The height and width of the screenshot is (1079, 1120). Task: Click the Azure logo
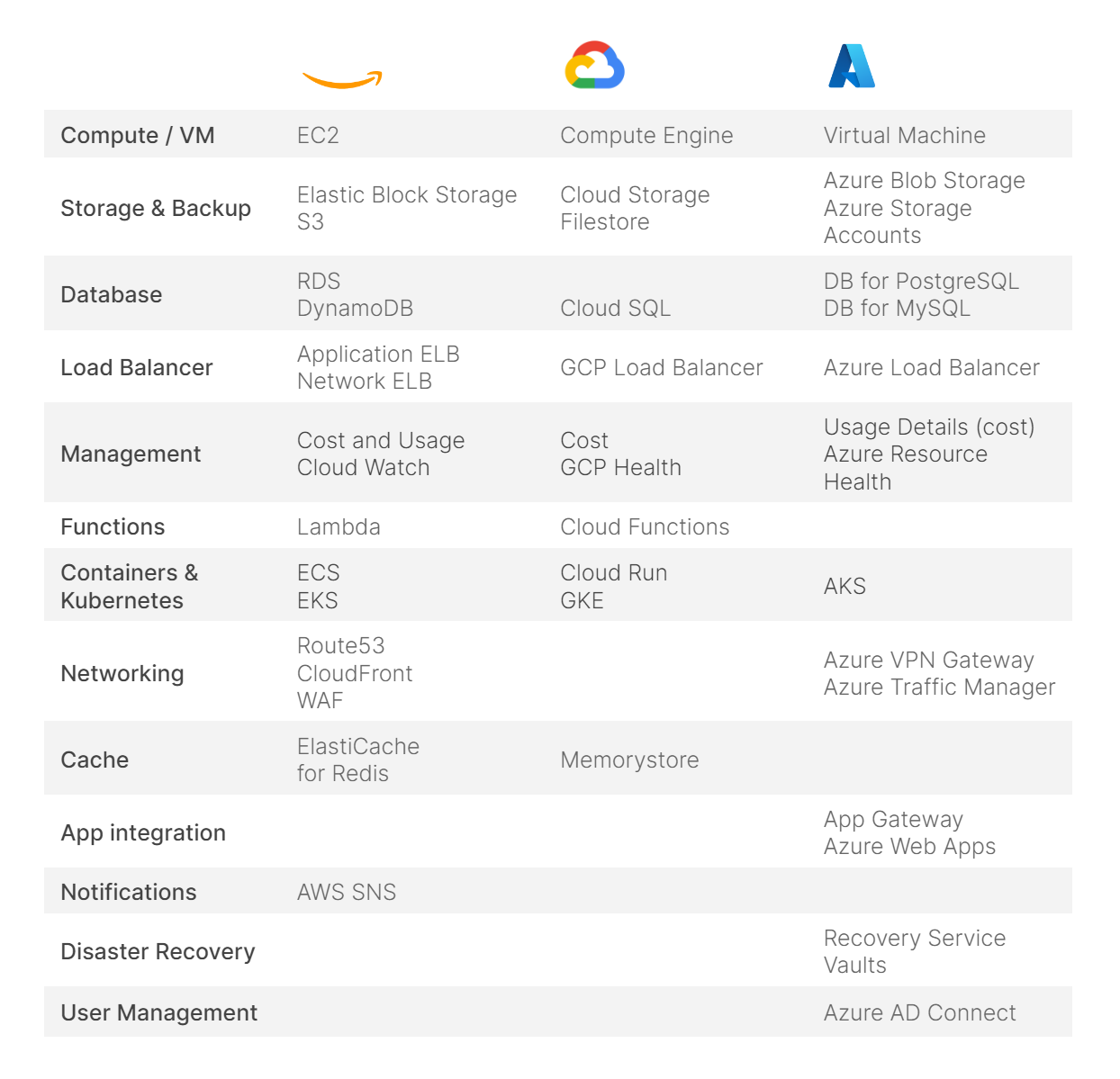point(852,66)
